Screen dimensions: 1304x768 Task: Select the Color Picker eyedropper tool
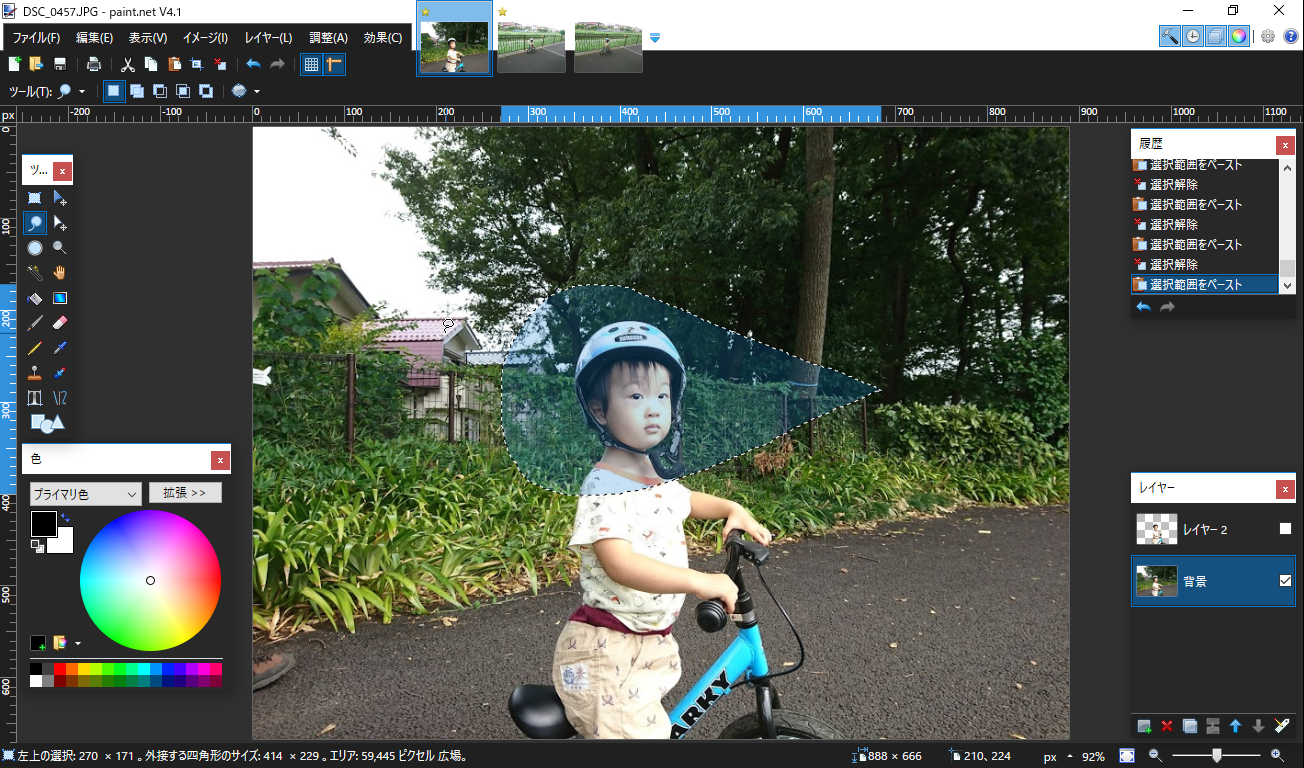point(60,348)
